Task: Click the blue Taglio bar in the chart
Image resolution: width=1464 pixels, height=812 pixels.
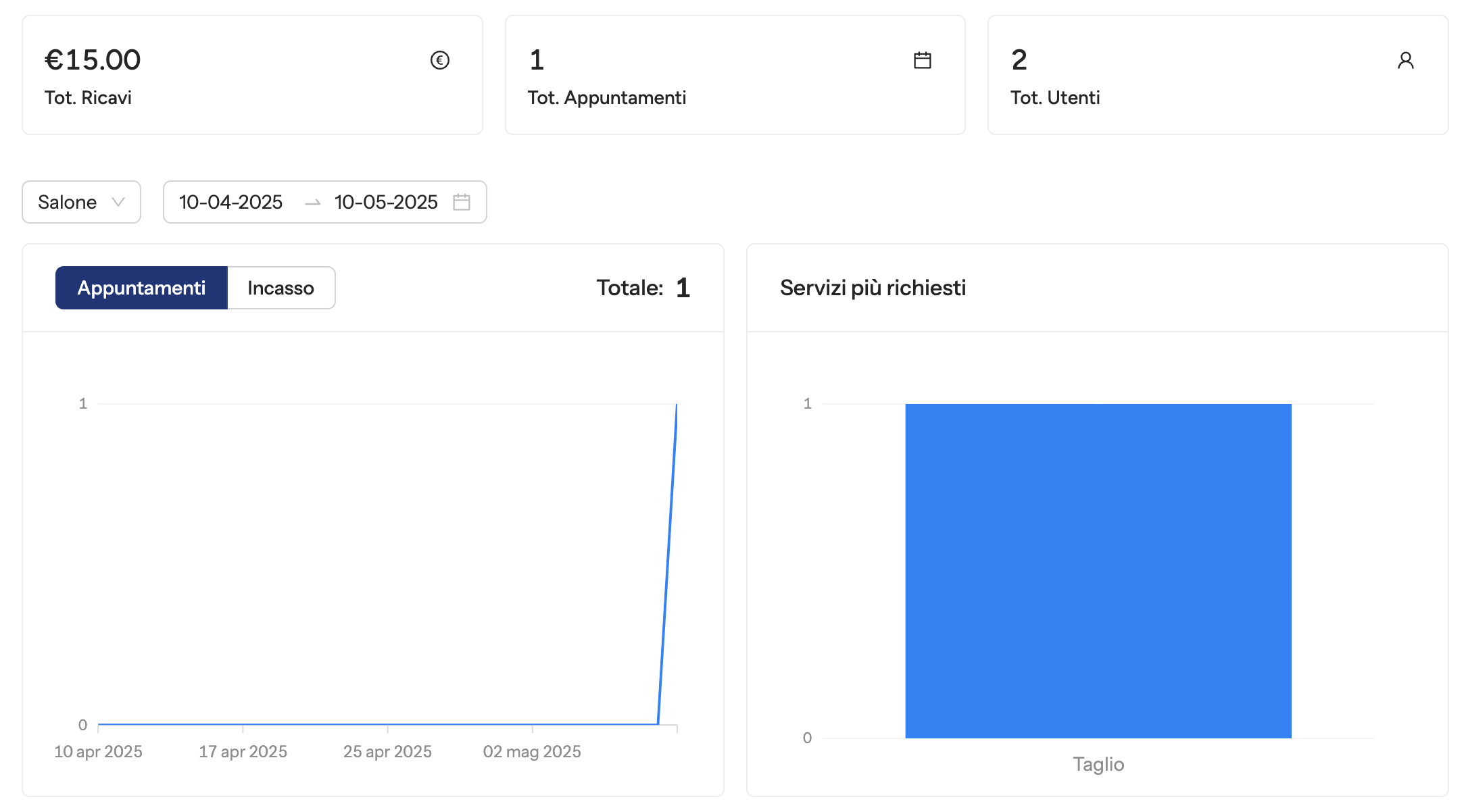Action: coord(1098,571)
